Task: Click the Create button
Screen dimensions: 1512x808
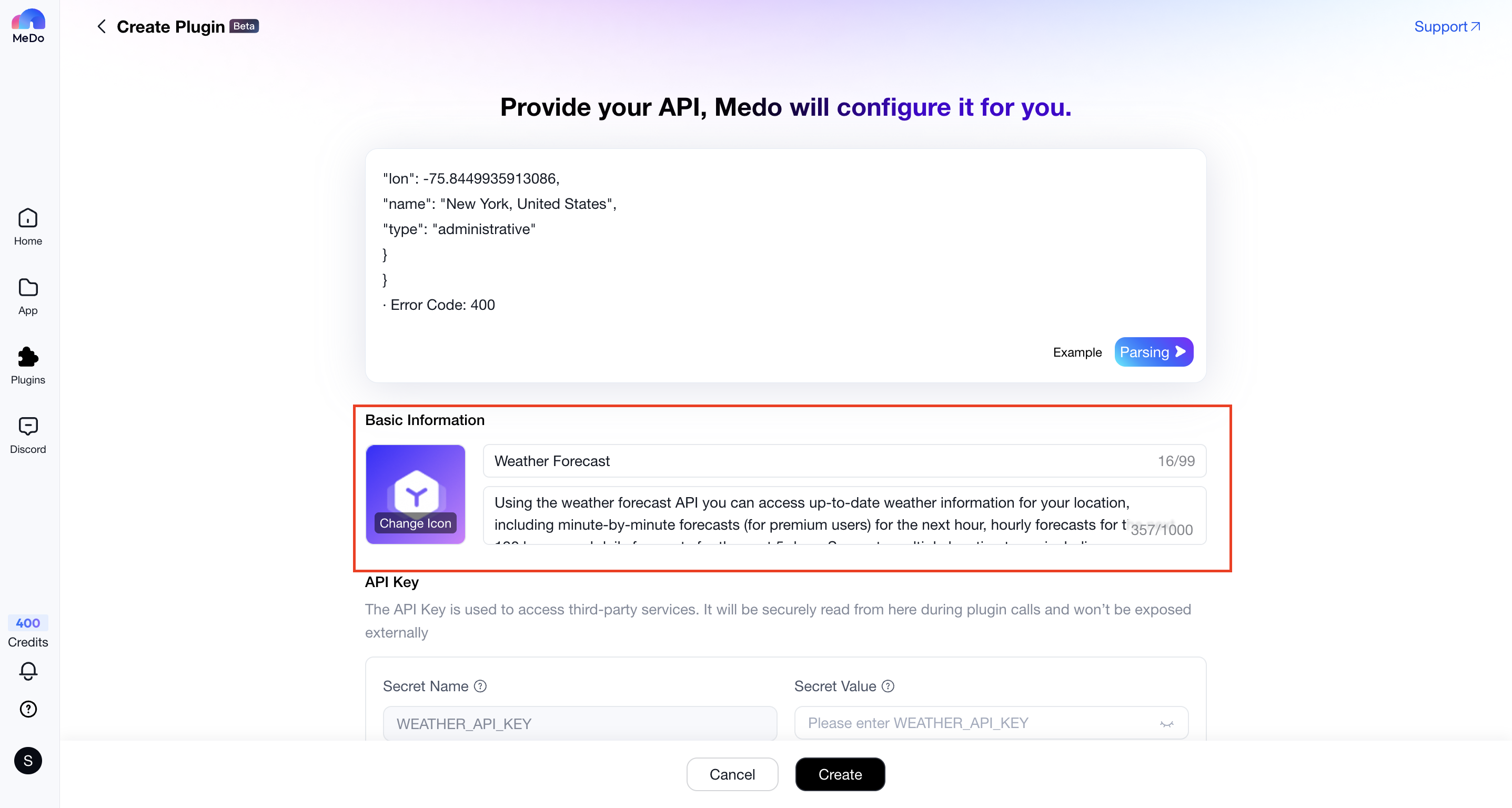Action: click(839, 774)
